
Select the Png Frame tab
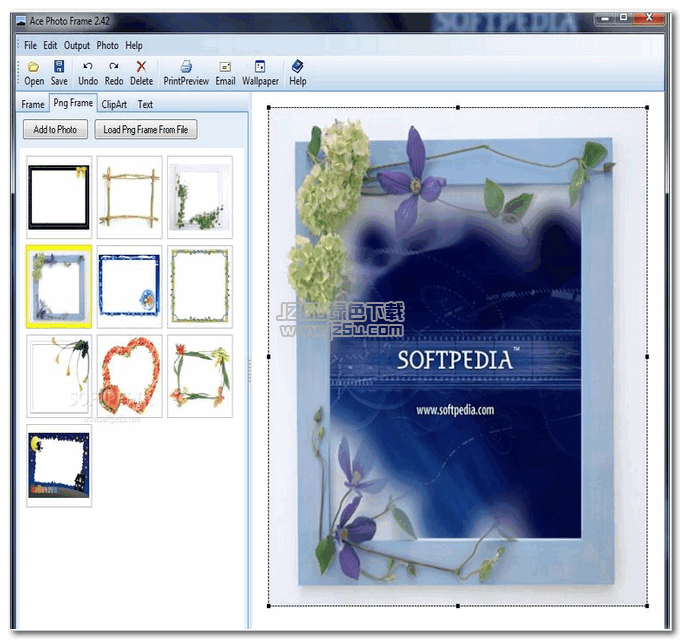click(x=73, y=103)
